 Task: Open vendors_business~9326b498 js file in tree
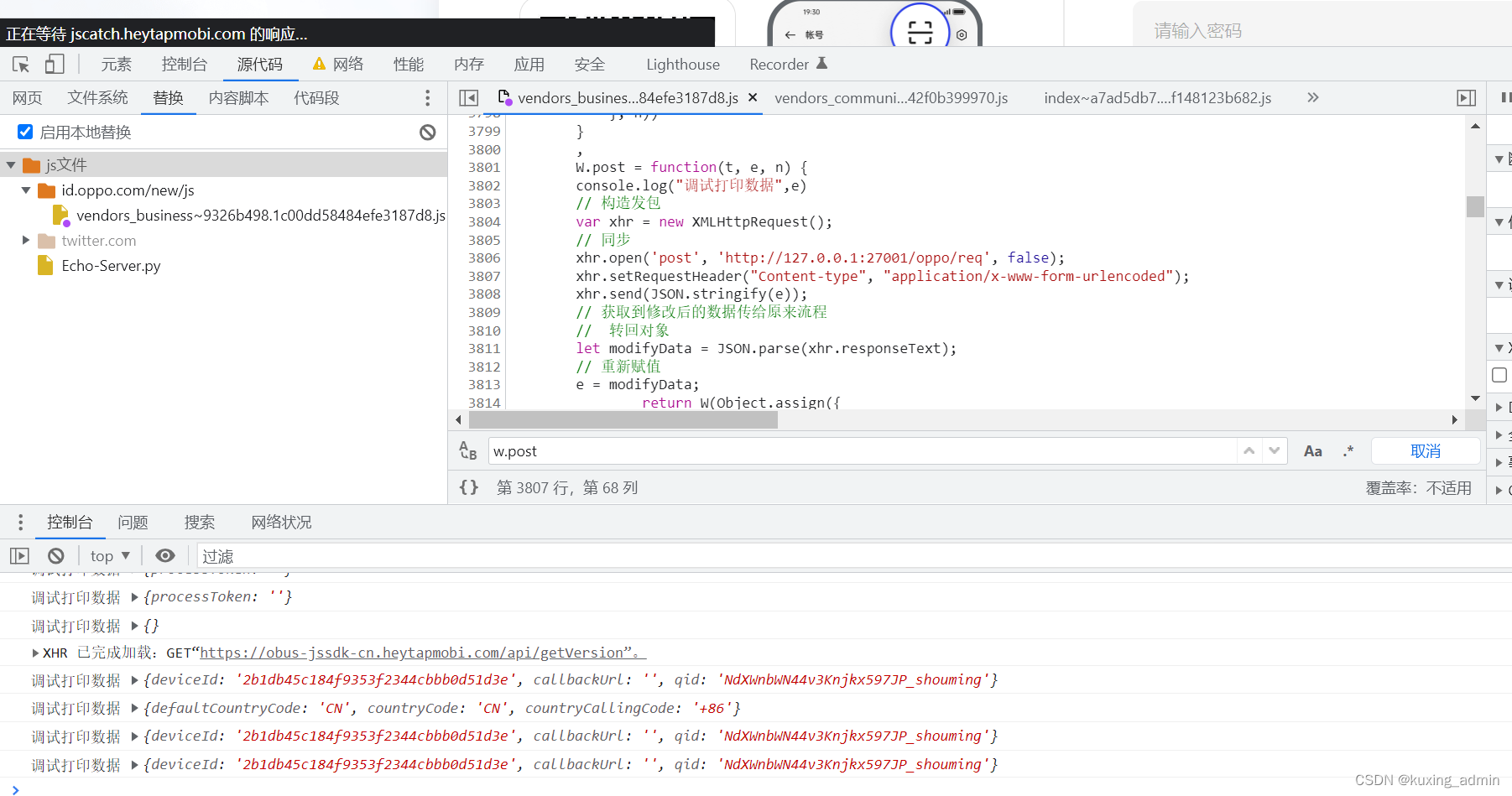[x=260, y=216]
